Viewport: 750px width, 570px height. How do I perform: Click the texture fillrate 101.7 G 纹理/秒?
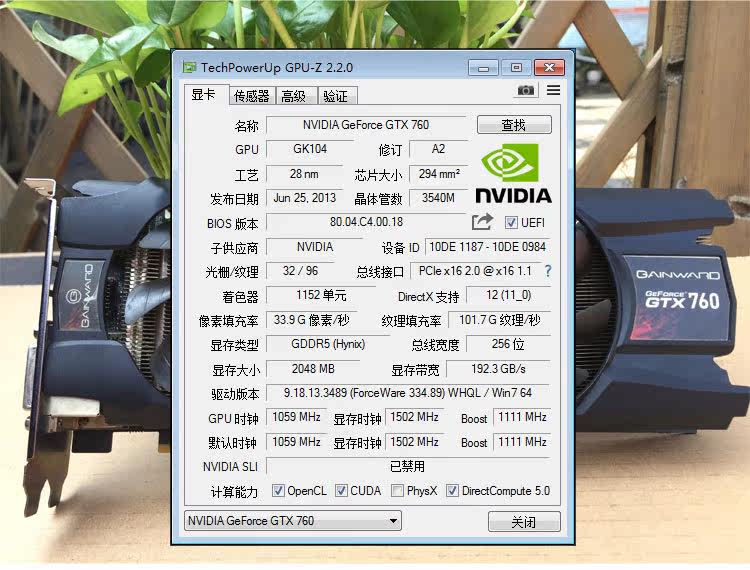(x=500, y=320)
